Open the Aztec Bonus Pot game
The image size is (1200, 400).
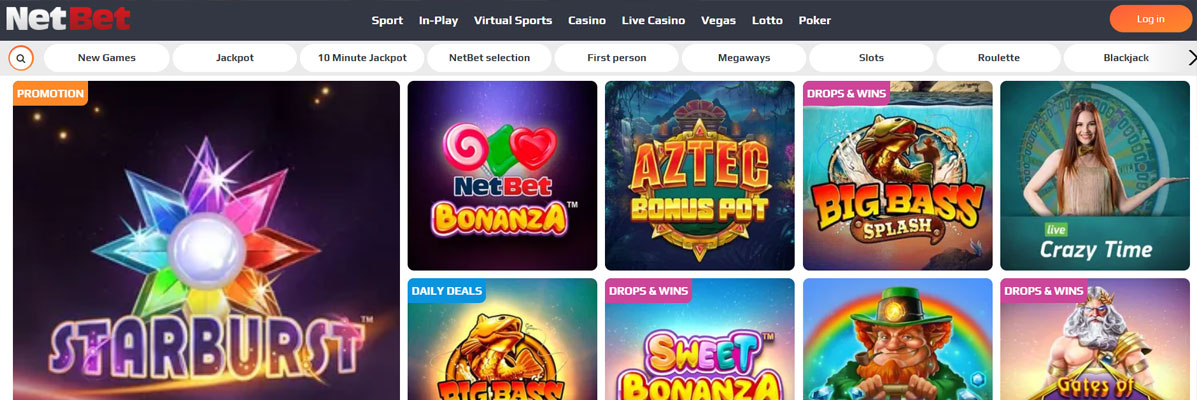tap(700, 175)
